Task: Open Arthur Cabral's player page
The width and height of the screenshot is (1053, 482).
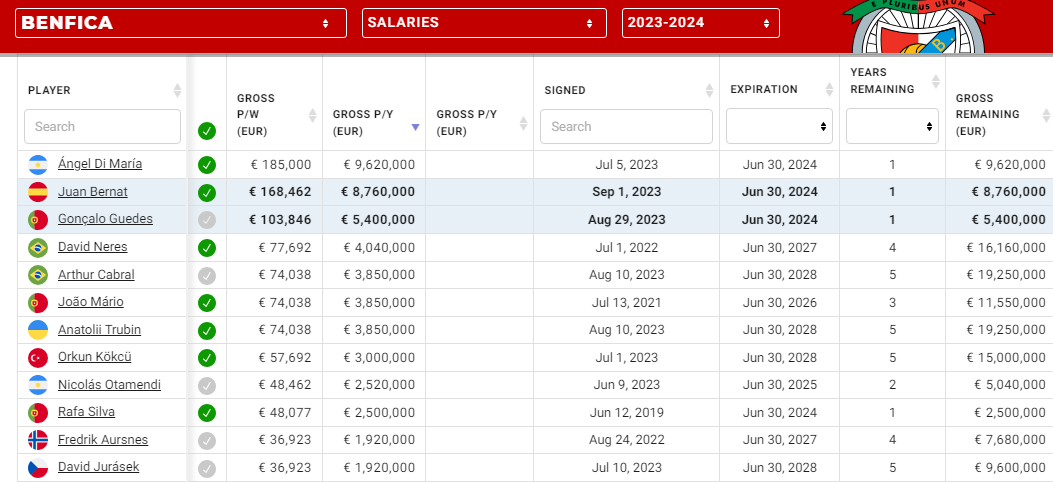Action: pos(96,274)
